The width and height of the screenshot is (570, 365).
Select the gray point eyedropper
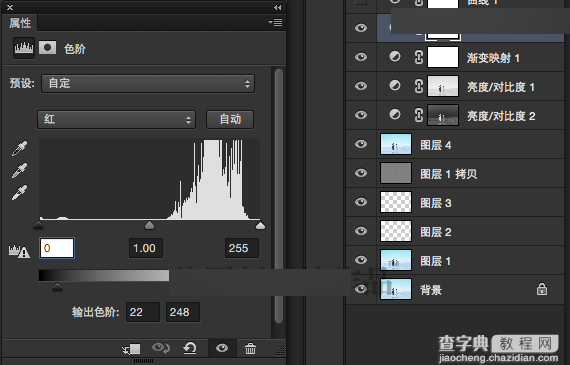19,170
